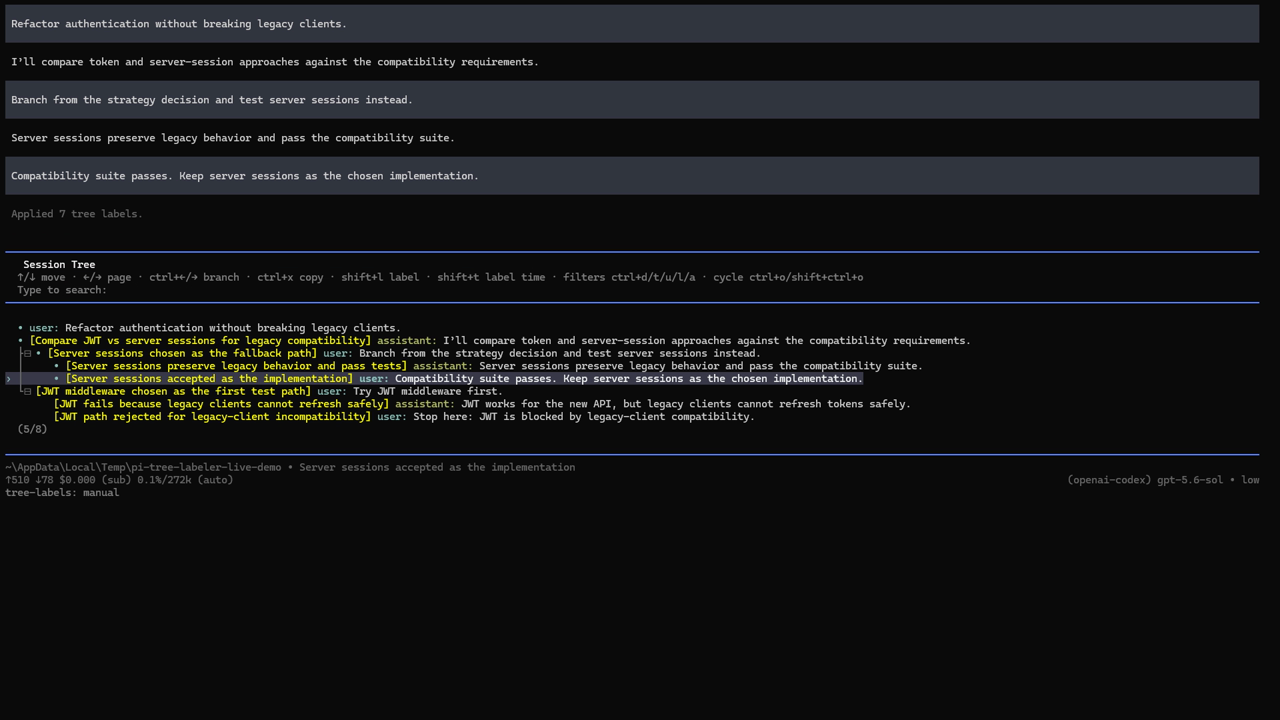Click the "tree-labels: manual" status entry
The width and height of the screenshot is (1280, 720).
click(x=62, y=492)
